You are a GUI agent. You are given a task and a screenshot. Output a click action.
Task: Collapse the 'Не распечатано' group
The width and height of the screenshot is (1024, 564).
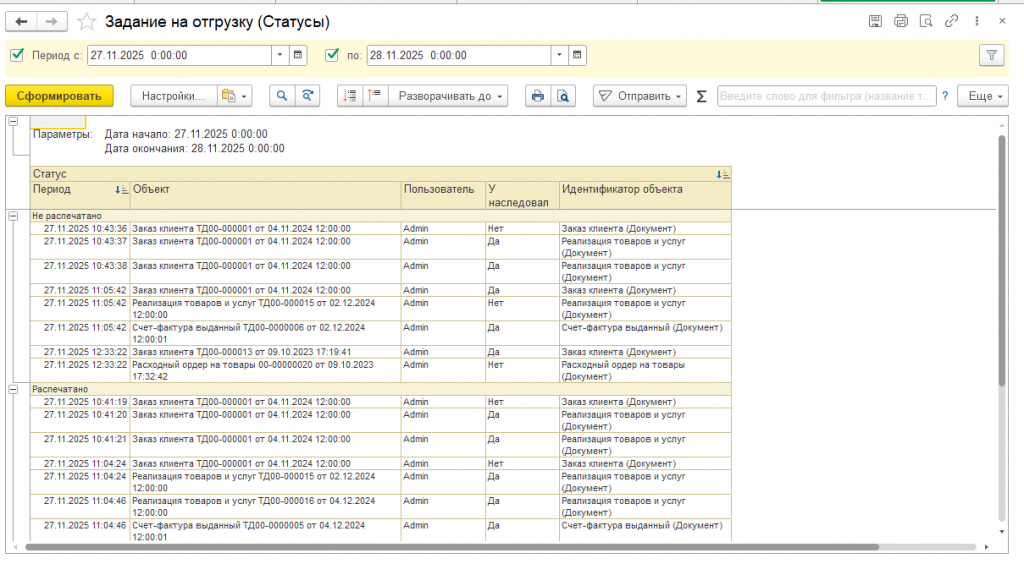click(13, 215)
